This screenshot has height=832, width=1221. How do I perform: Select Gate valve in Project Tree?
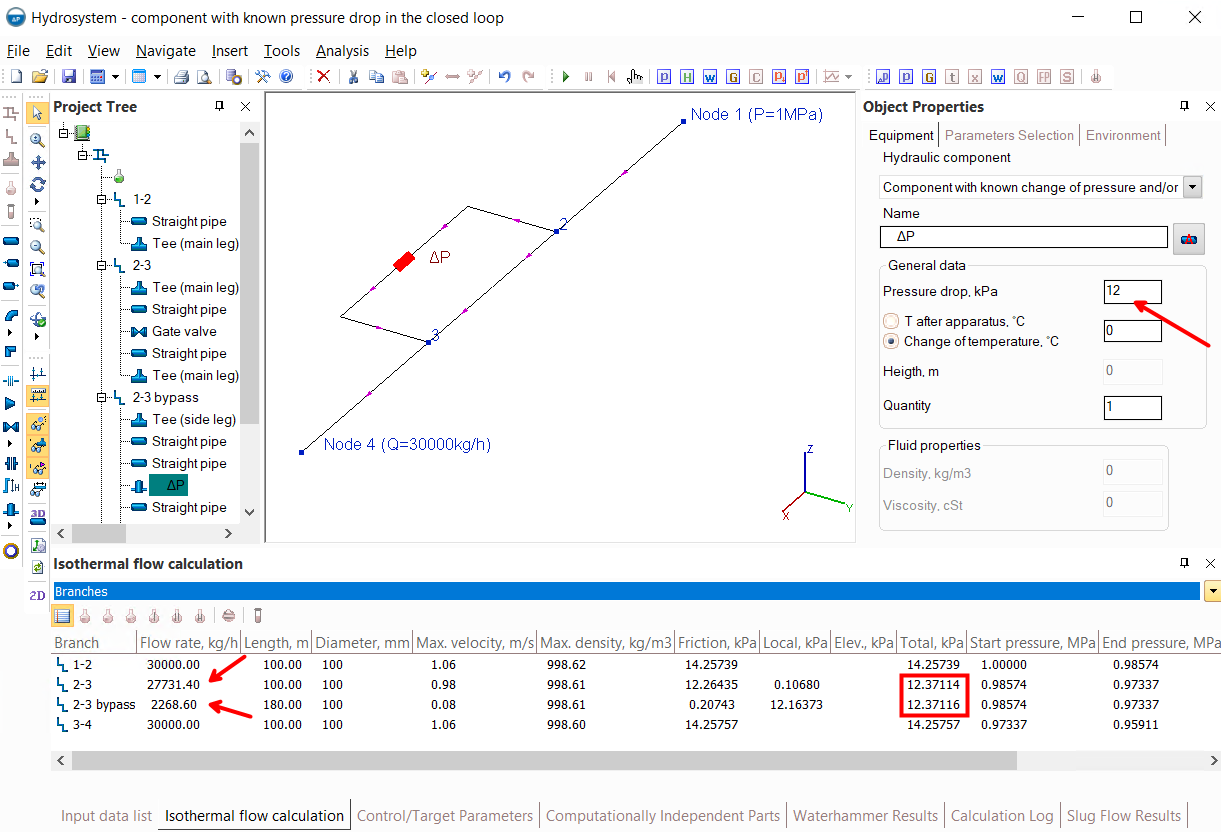pos(184,331)
